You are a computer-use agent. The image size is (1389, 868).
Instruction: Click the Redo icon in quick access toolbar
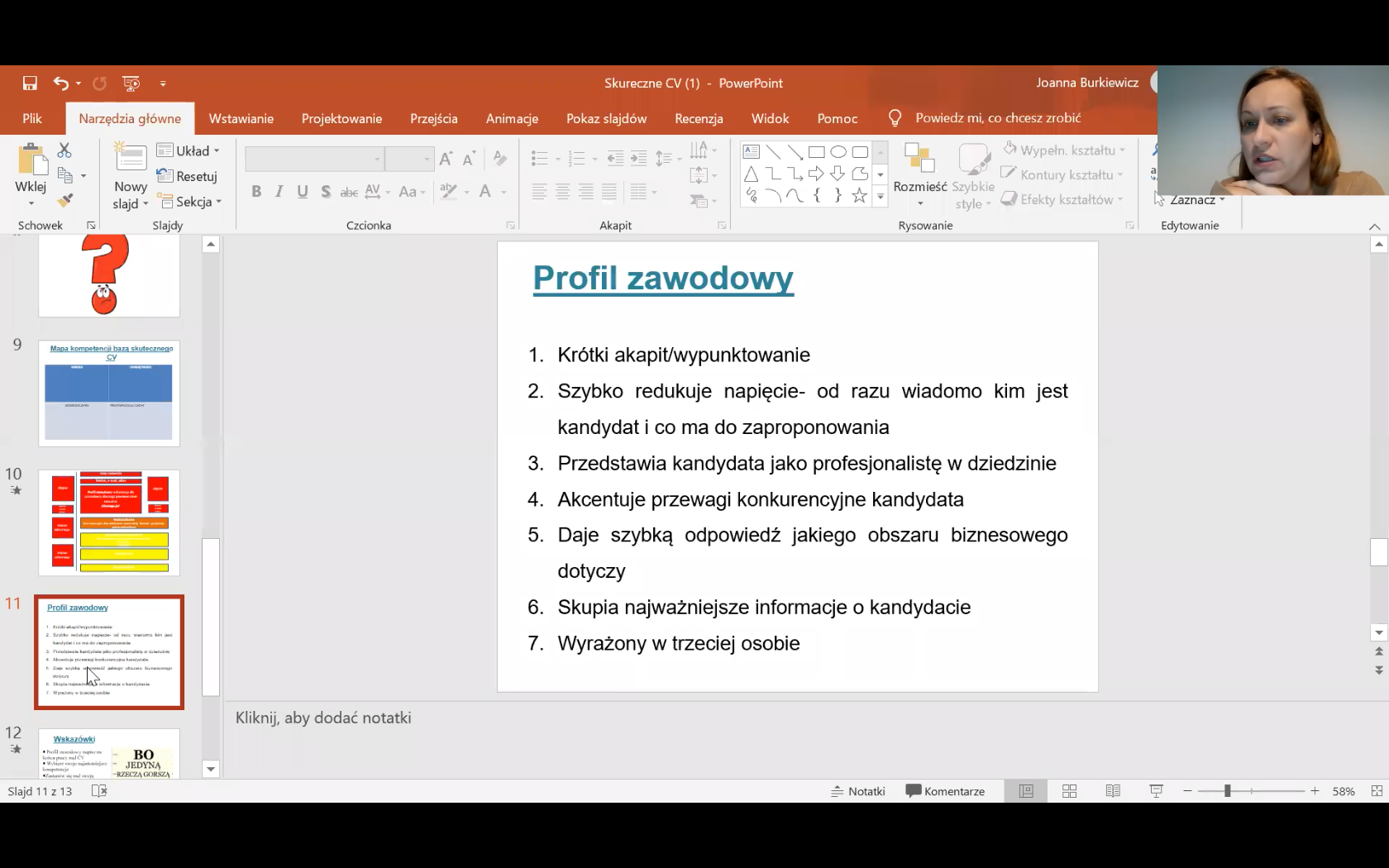coord(99,83)
